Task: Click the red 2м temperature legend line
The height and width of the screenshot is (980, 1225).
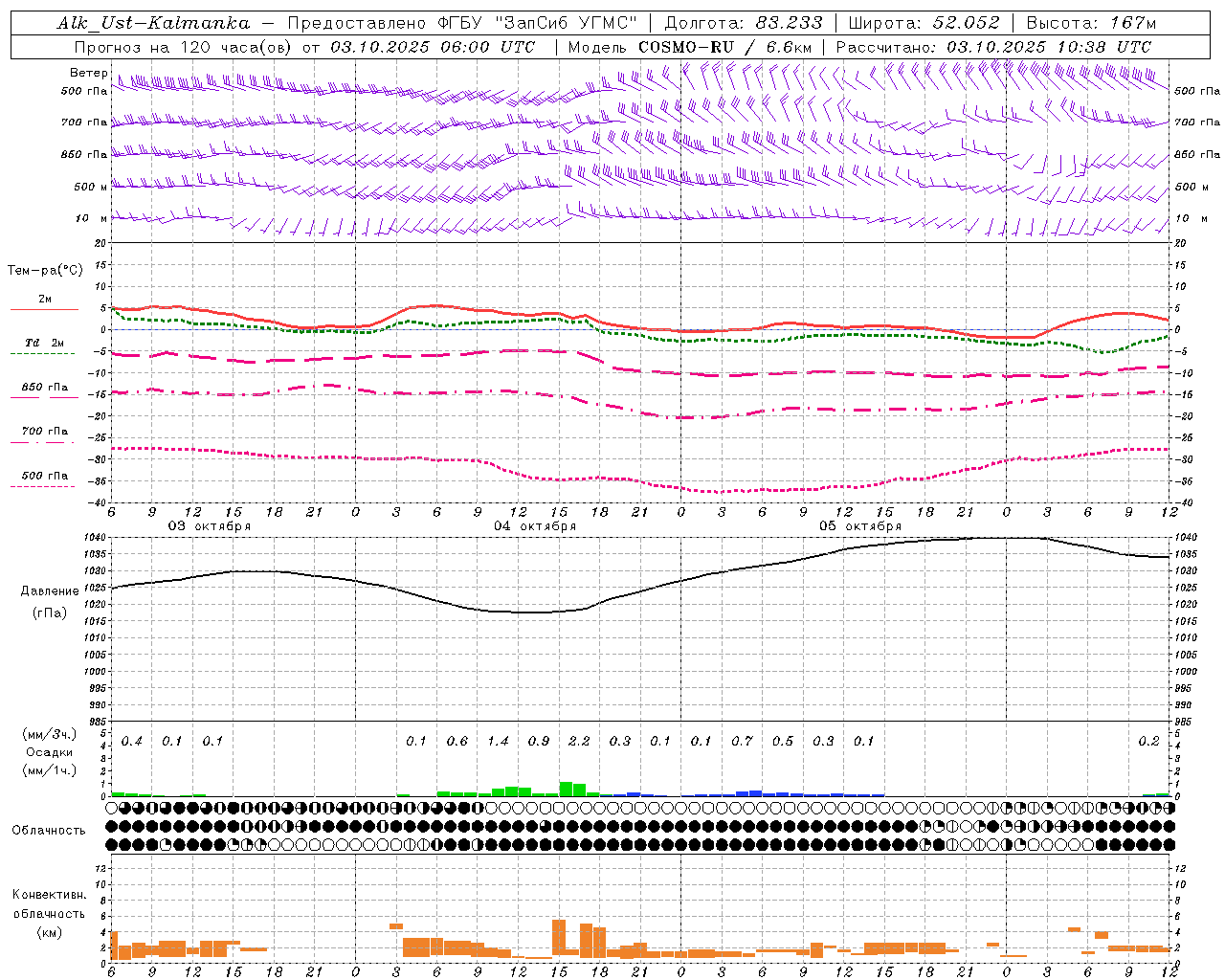Action: click(x=44, y=309)
